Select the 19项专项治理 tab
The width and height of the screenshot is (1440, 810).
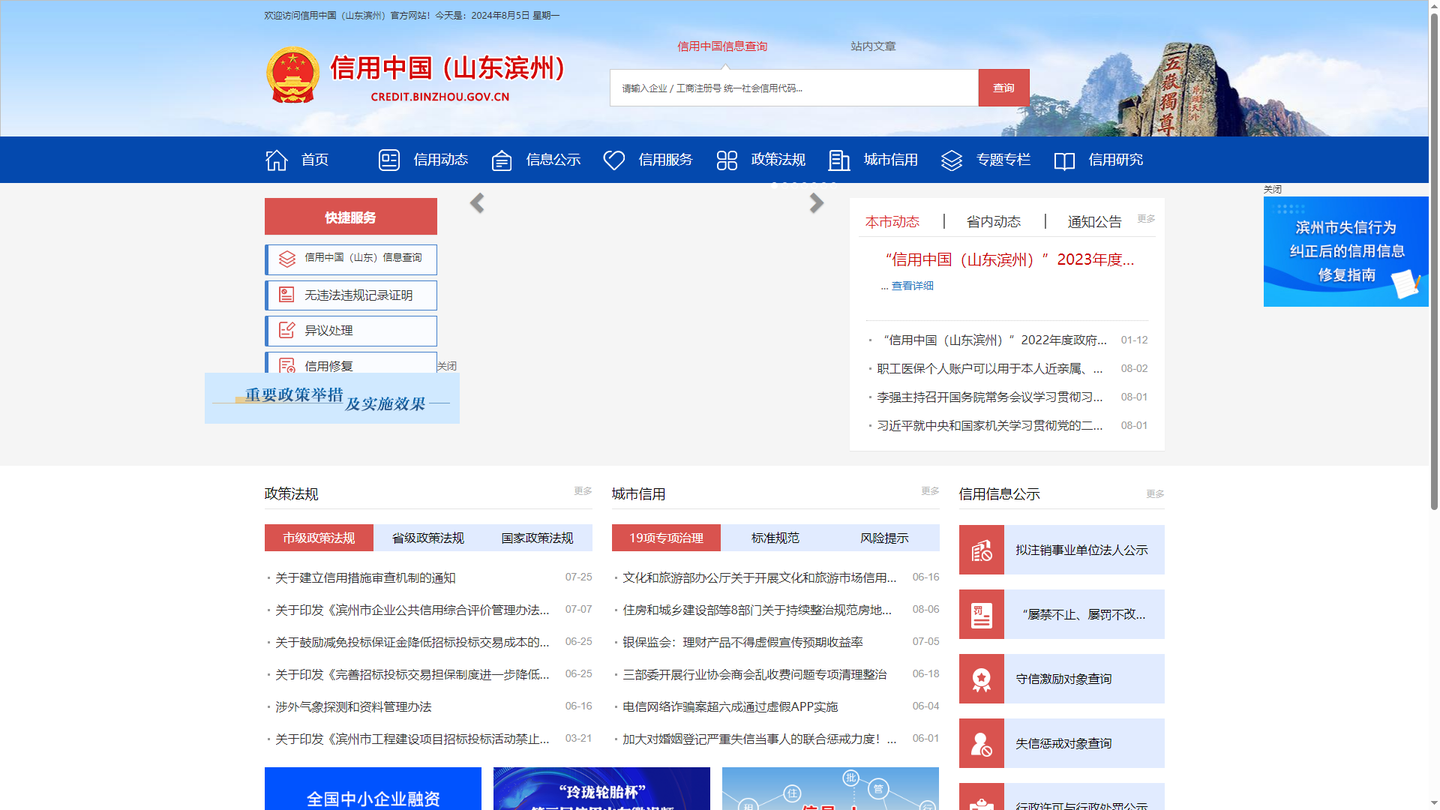click(x=666, y=538)
